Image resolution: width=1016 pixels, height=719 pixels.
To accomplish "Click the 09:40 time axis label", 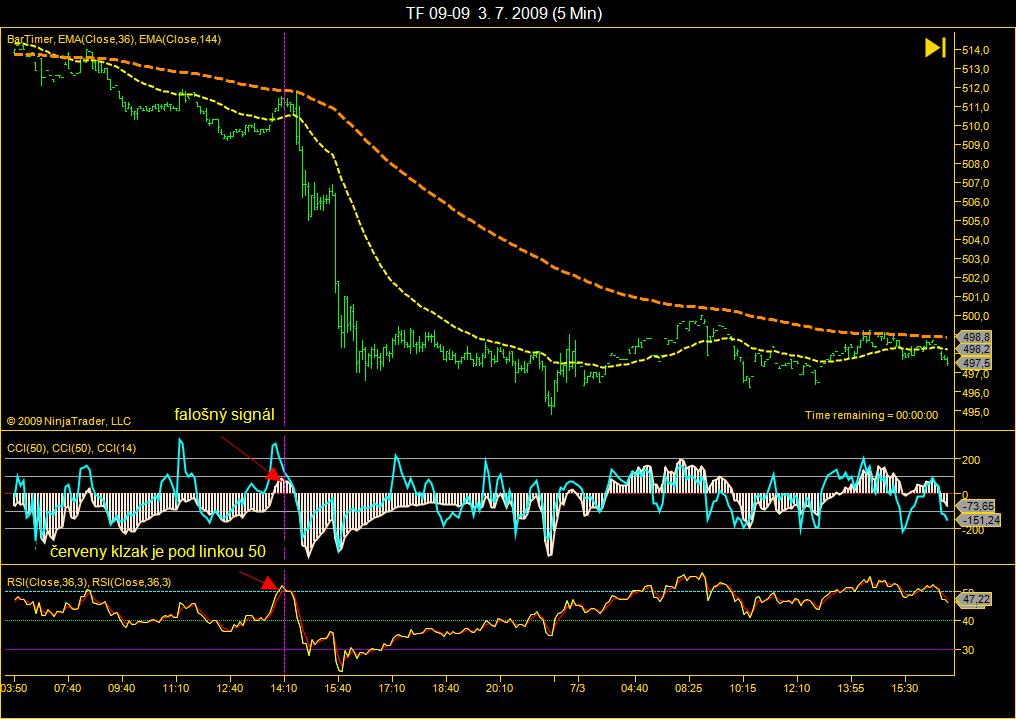I will pos(122,688).
